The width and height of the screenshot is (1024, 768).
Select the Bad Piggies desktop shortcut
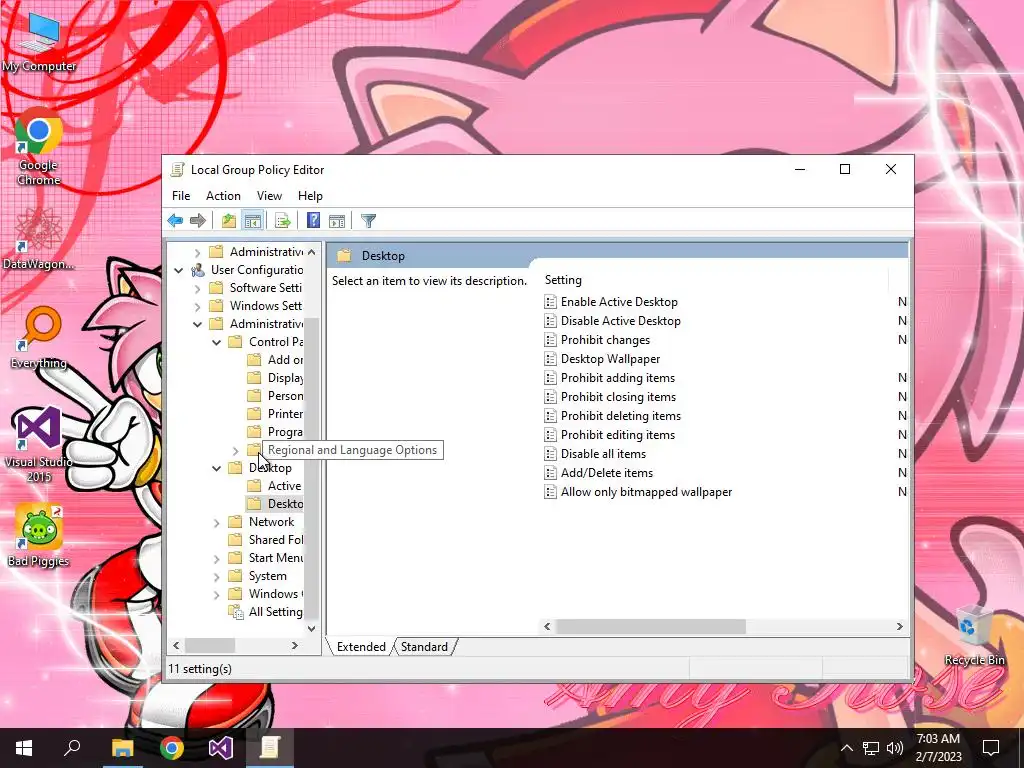[x=39, y=536]
